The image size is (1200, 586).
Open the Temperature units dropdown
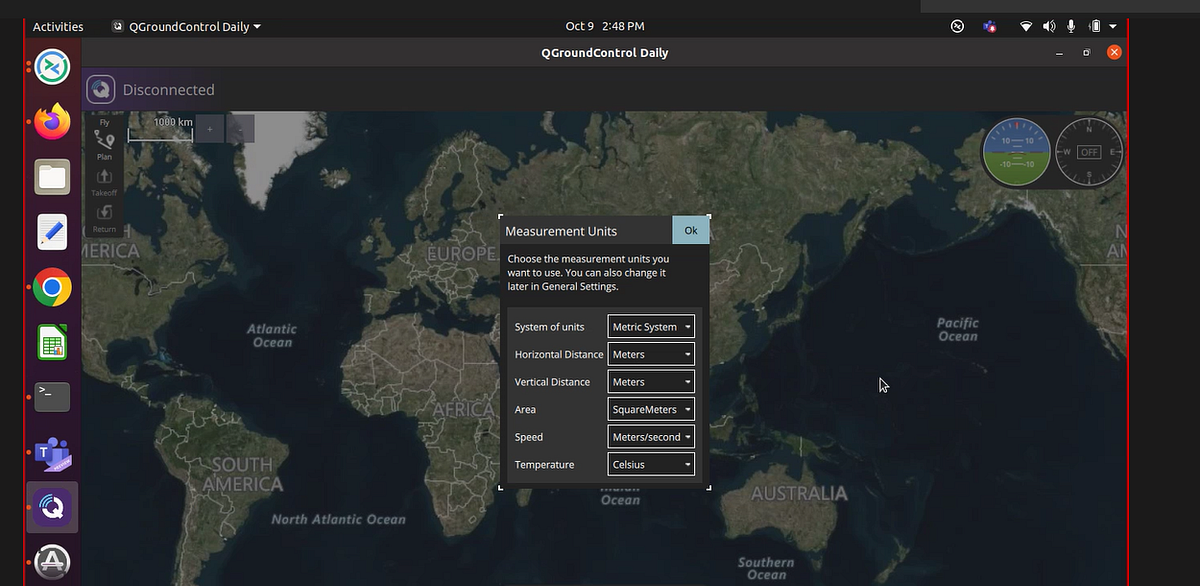coord(651,464)
